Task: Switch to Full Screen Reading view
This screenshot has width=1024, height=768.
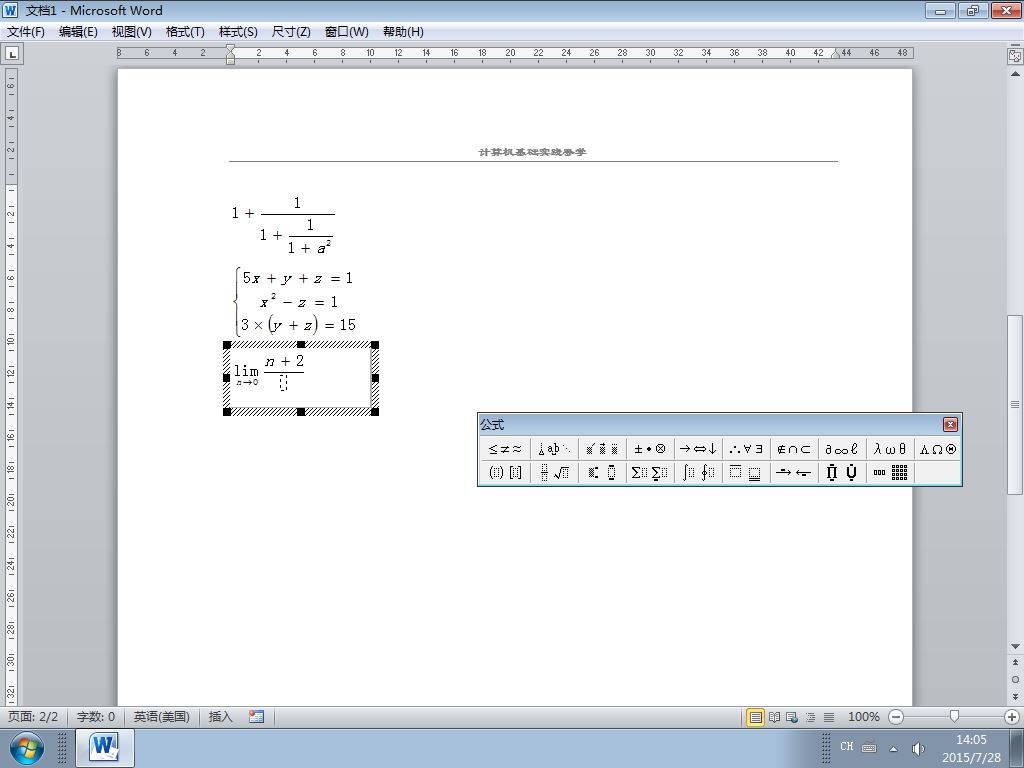Action: tap(775, 717)
